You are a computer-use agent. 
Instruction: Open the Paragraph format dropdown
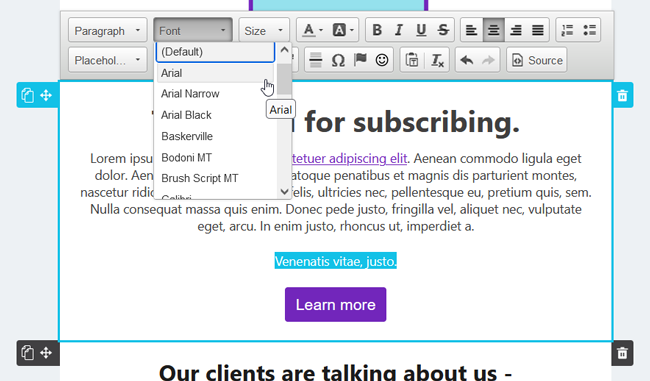108,30
